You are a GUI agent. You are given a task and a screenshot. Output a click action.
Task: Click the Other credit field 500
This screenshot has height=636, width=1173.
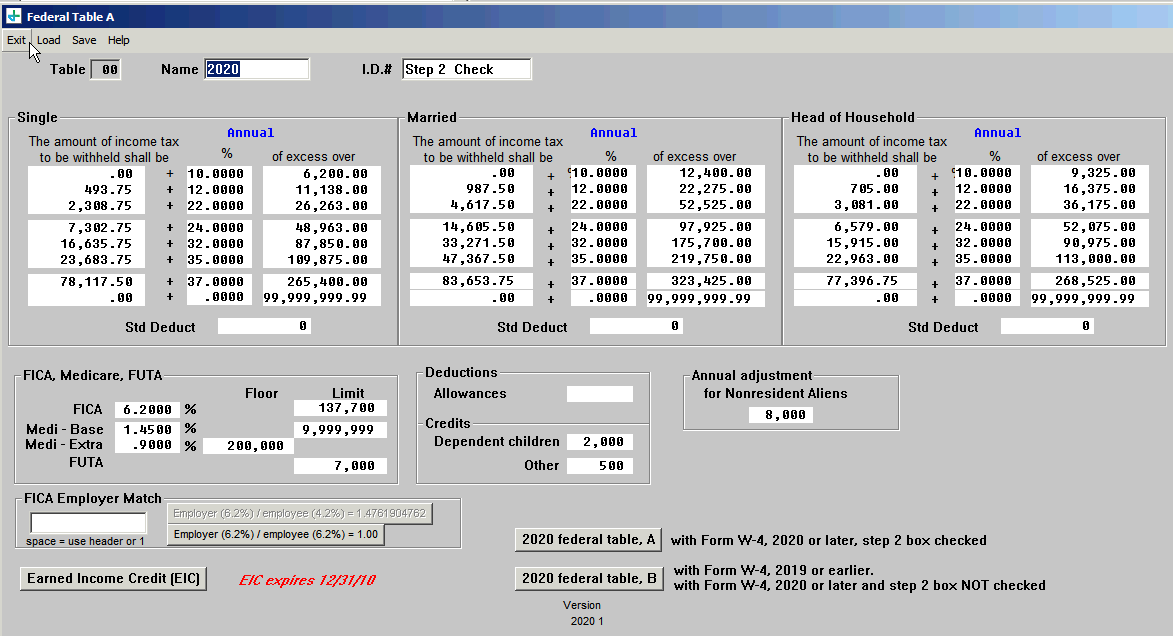click(x=600, y=465)
